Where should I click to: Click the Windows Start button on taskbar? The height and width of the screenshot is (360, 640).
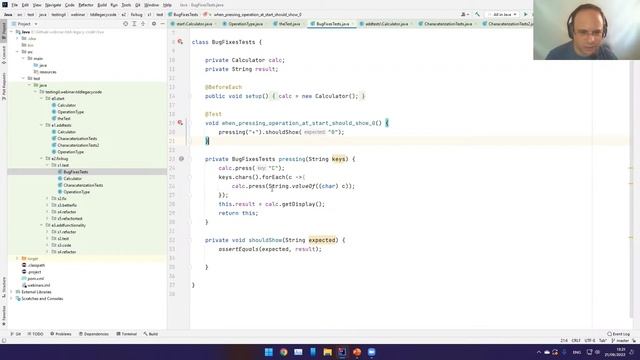tap(269, 352)
